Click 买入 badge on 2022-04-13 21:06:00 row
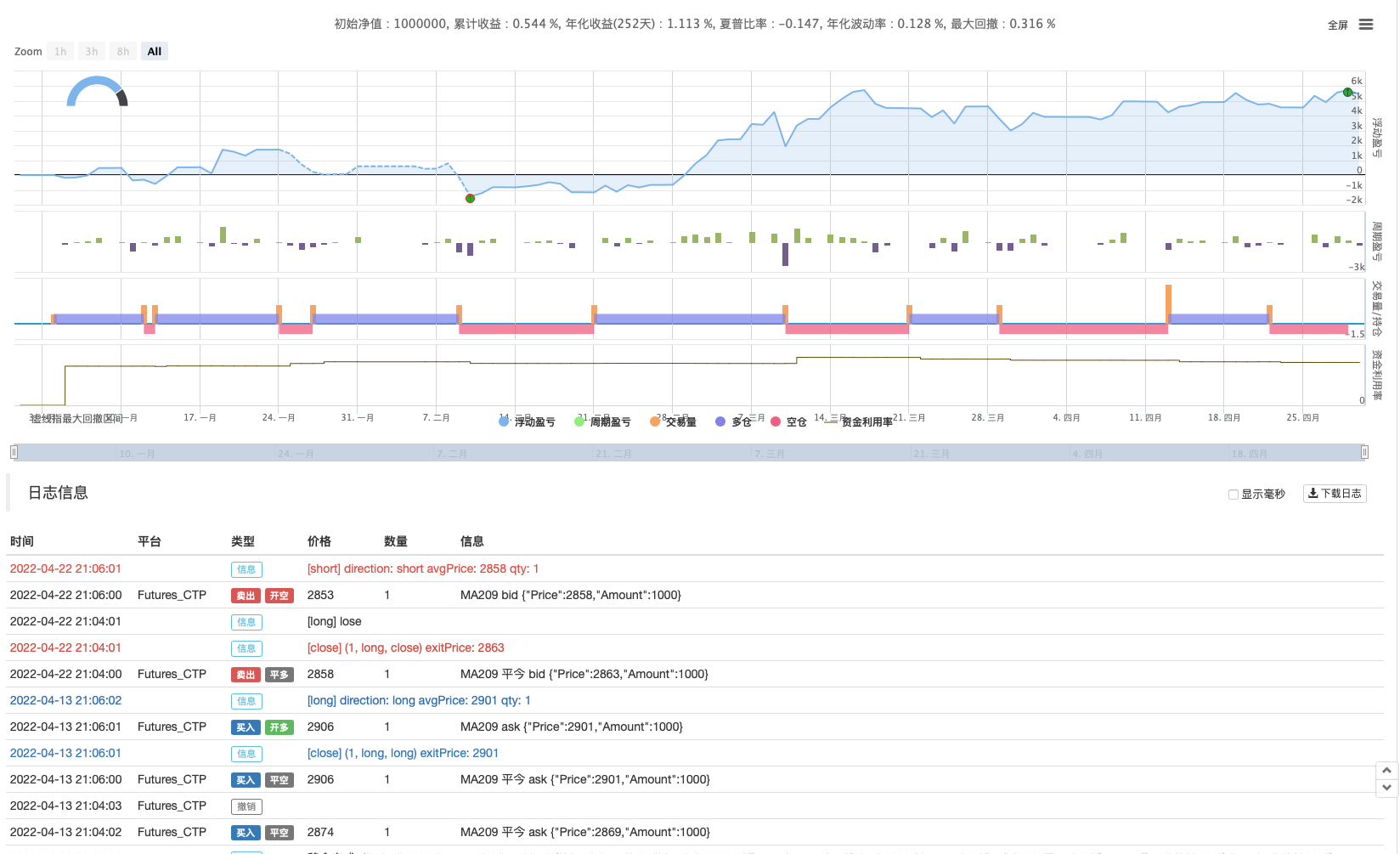Image resolution: width=1400 pixels, height=854 pixels. coord(246,780)
